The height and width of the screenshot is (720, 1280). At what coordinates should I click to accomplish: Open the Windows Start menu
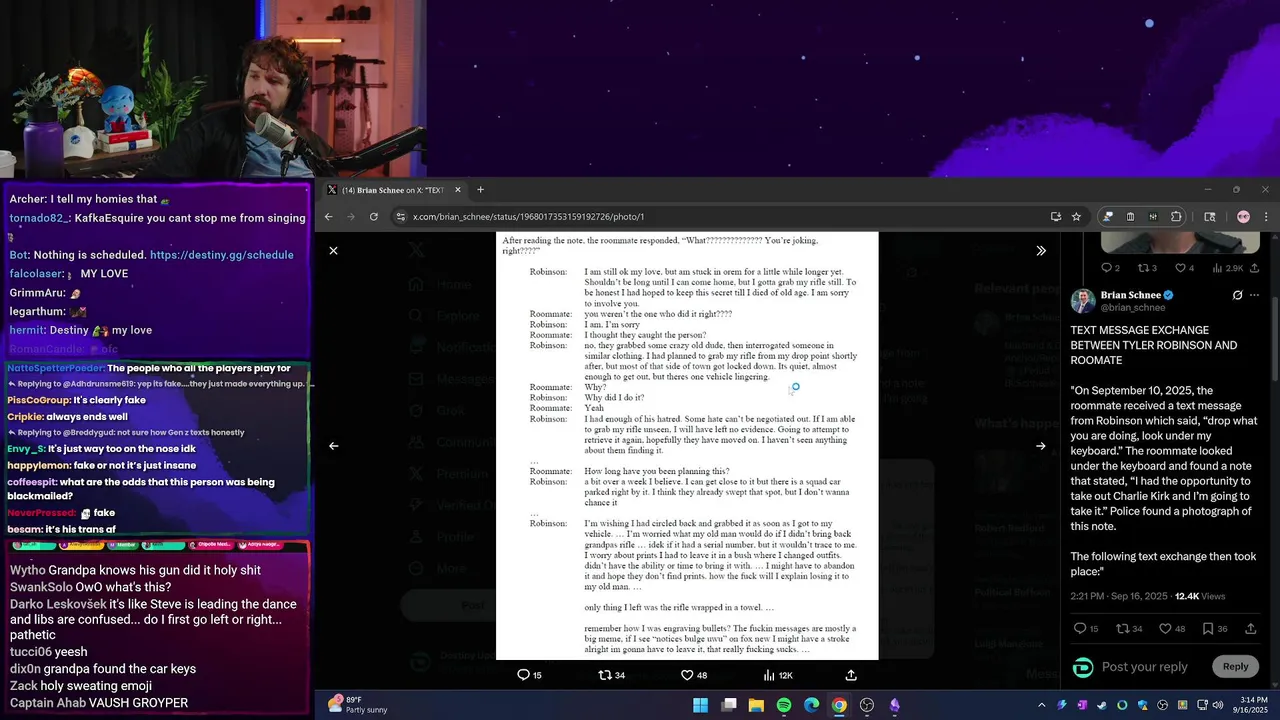pyautogui.click(x=701, y=705)
